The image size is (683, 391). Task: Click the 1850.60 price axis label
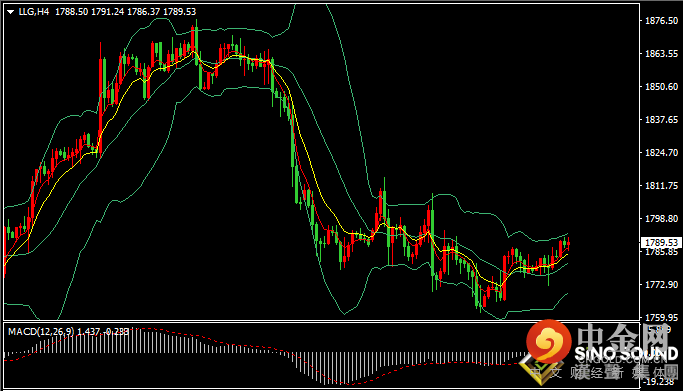[x=661, y=87]
